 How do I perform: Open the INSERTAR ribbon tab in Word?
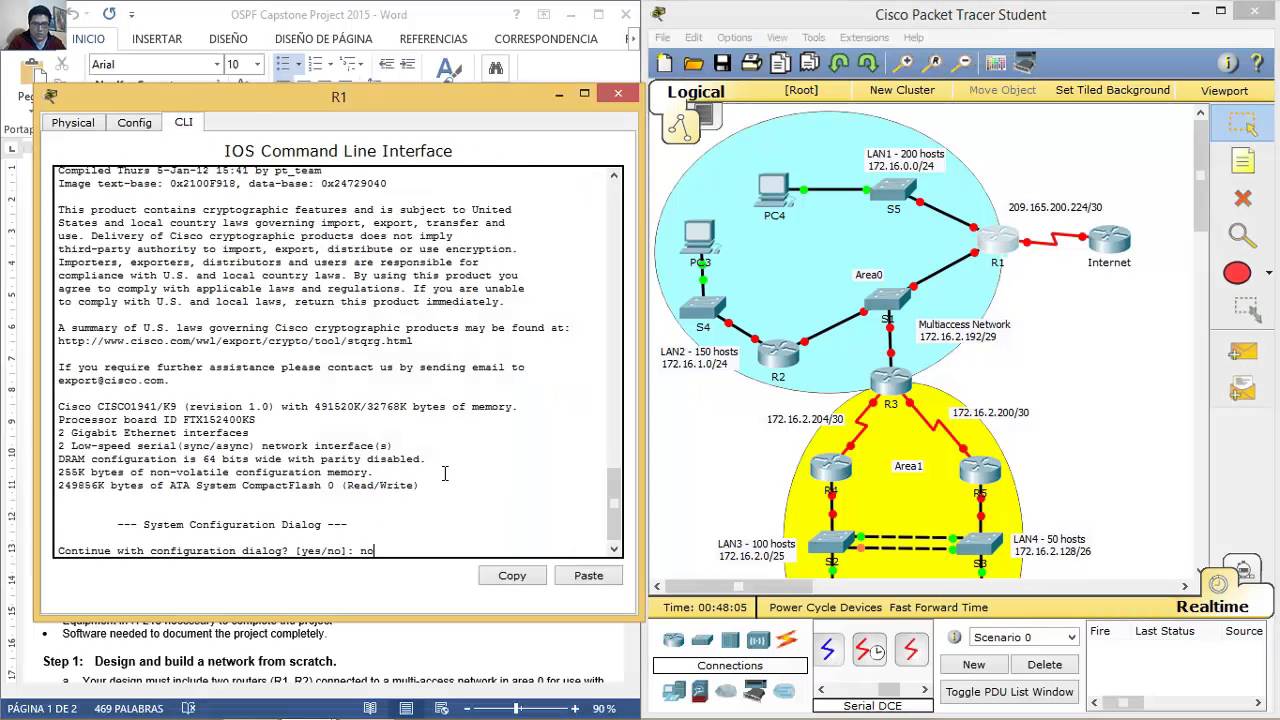(157, 39)
